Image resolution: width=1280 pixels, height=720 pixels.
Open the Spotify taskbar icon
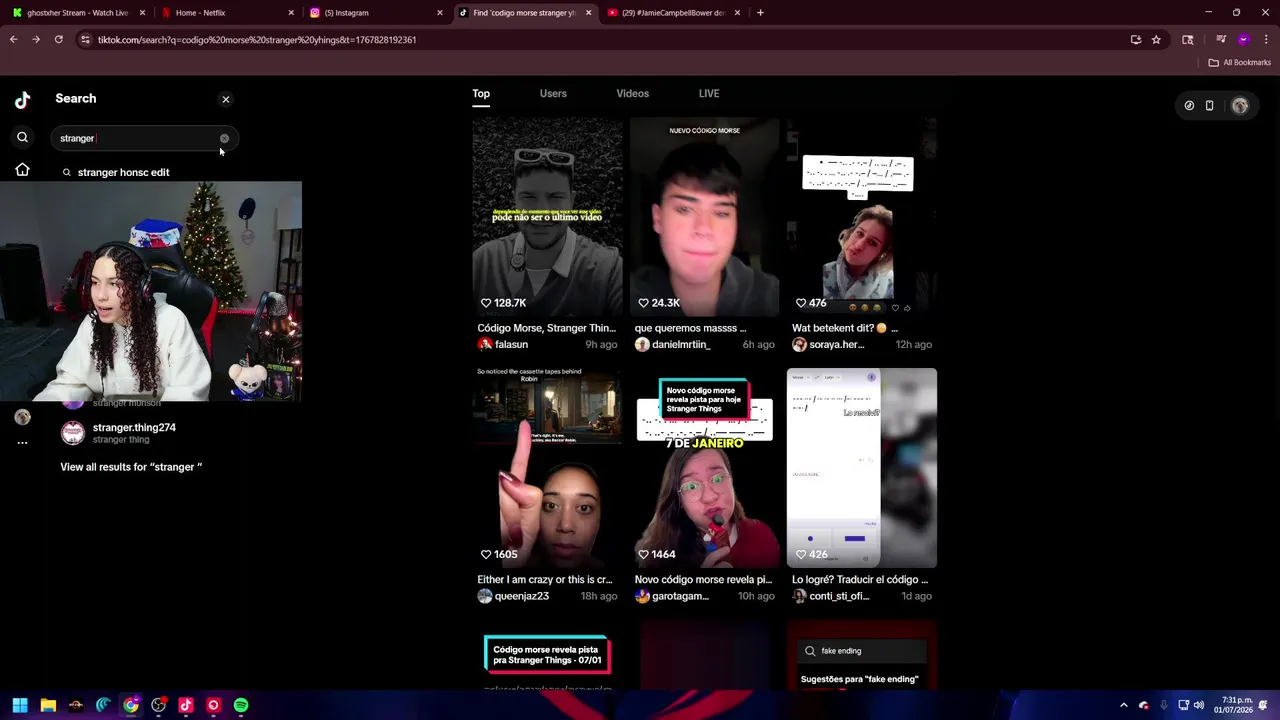pos(241,705)
